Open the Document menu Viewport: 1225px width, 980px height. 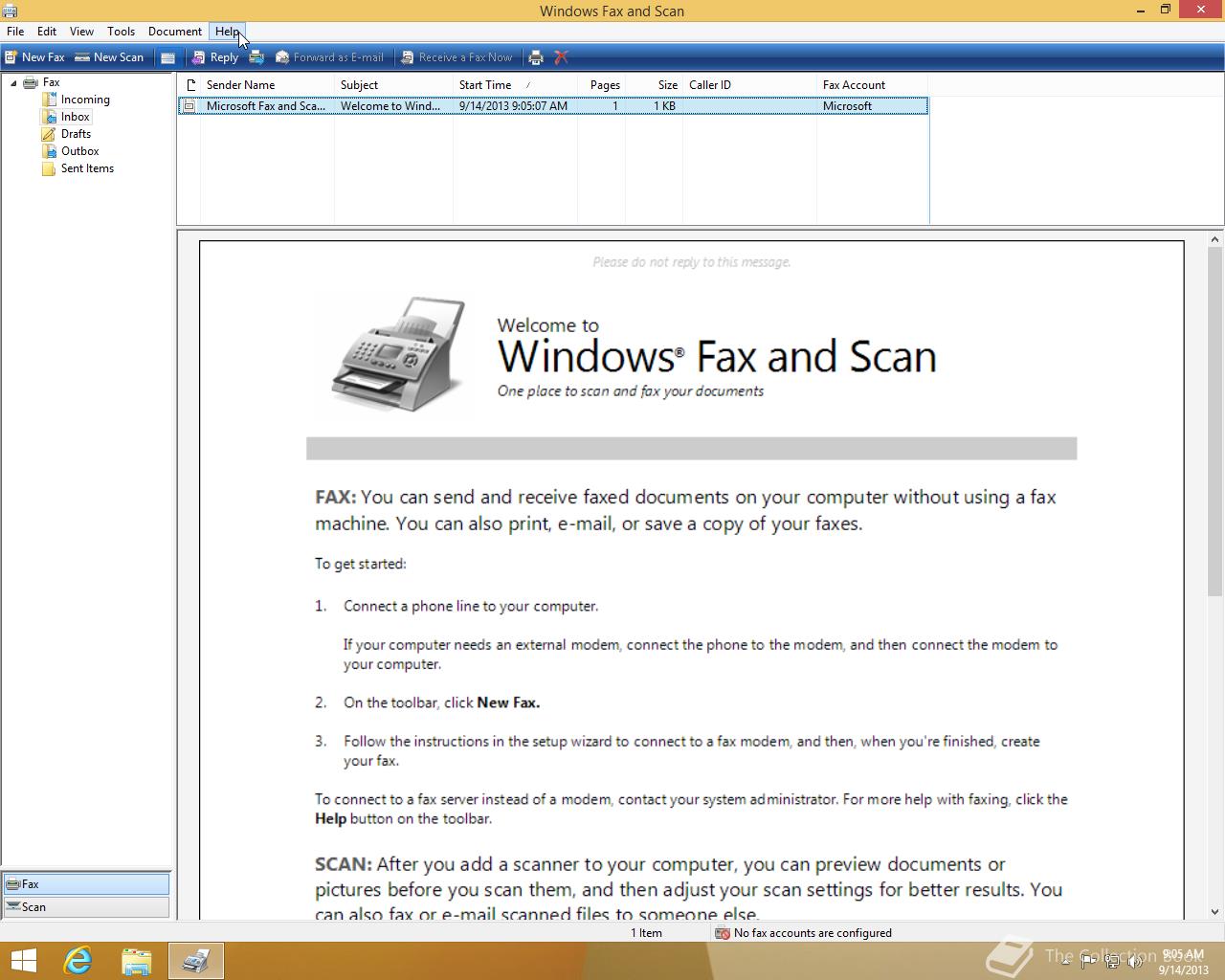point(174,32)
